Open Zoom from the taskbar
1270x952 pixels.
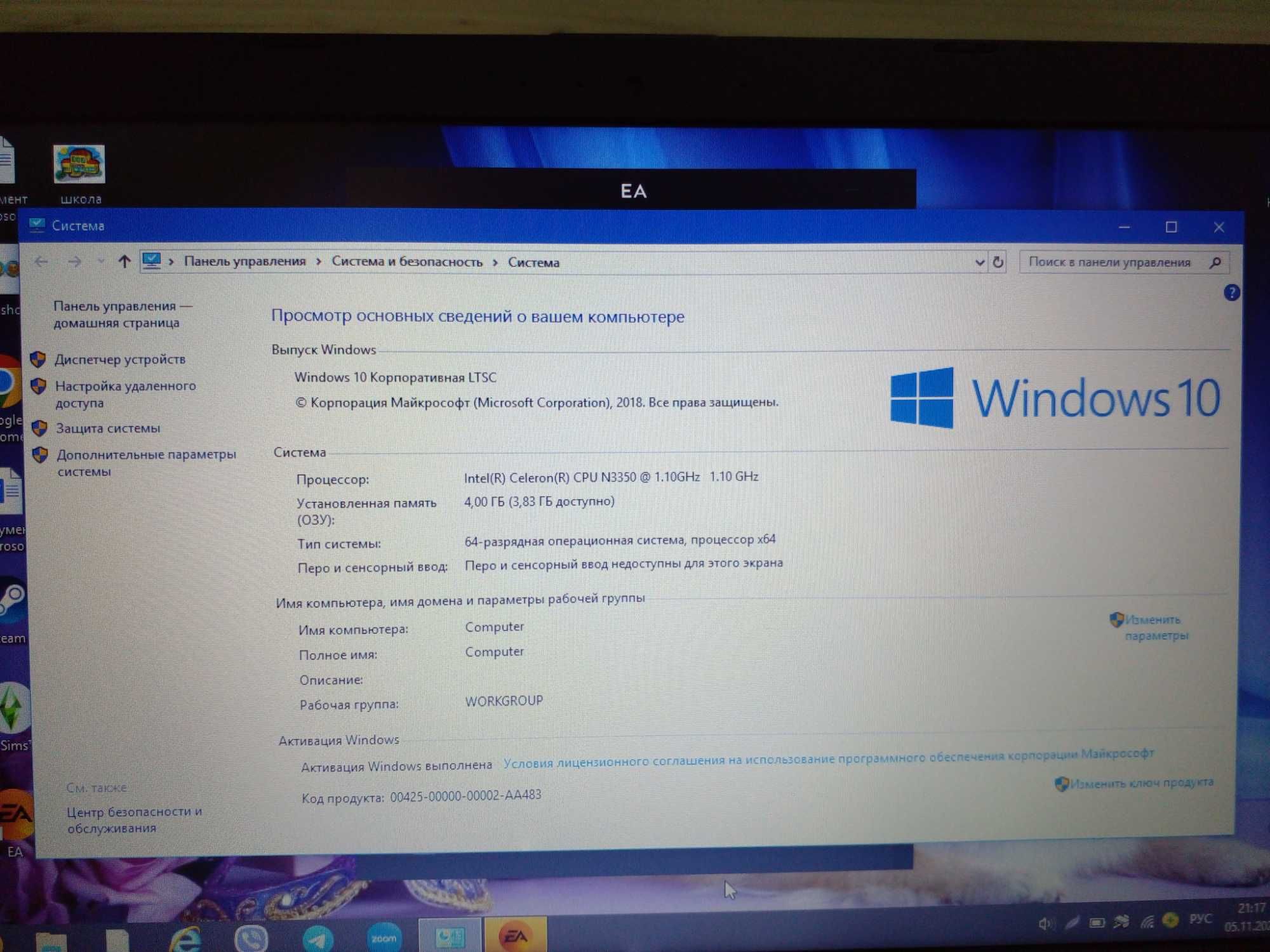point(384,937)
